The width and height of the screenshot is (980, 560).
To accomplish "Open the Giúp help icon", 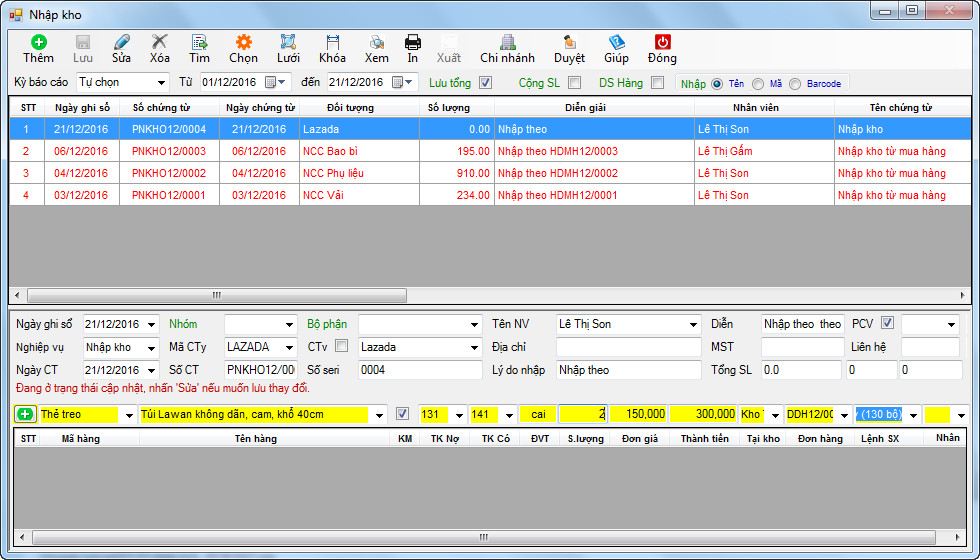I will coord(616,42).
